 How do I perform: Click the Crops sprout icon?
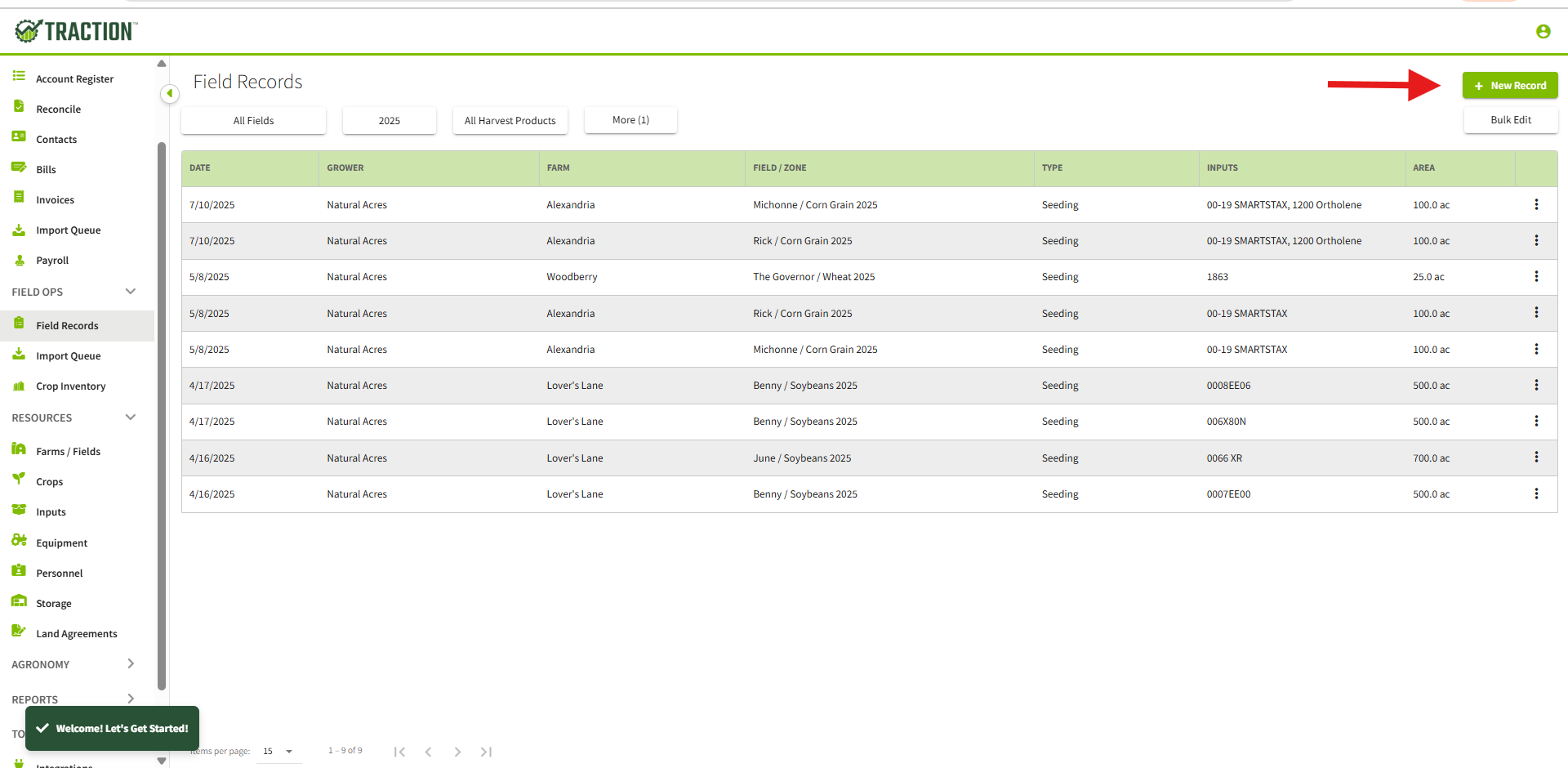[19, 479]
